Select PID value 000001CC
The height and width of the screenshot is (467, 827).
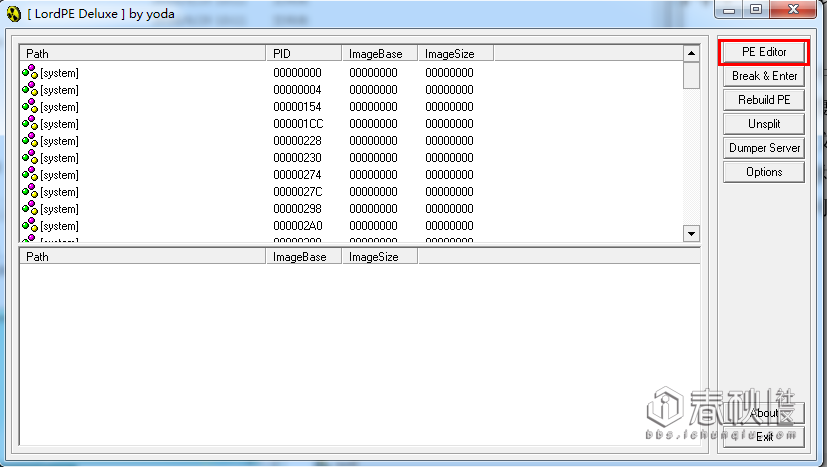pyautogui.click(x=298, y=123)
